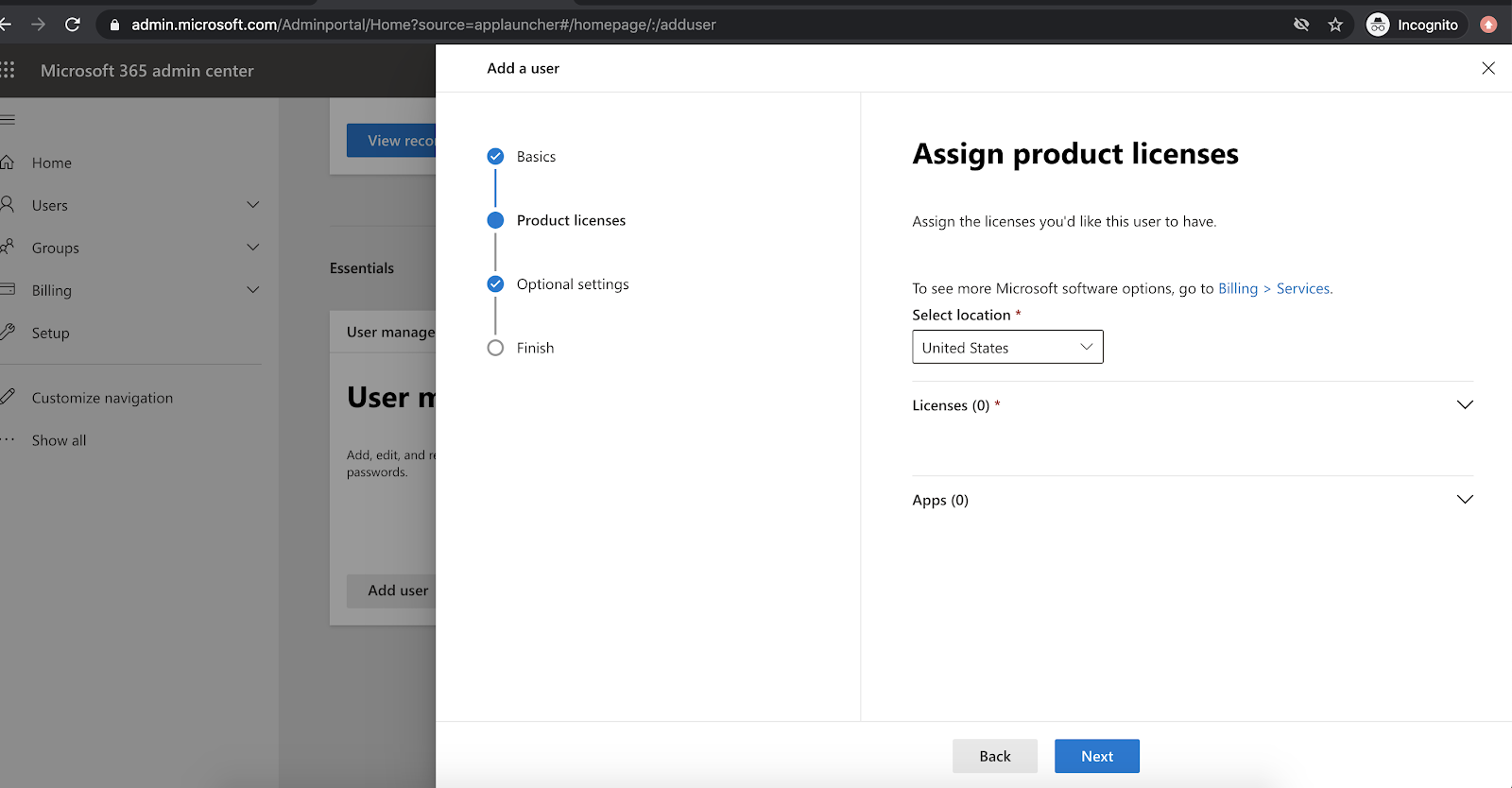
Task: Click the Next button
Action: click(x=1097, y=756)
